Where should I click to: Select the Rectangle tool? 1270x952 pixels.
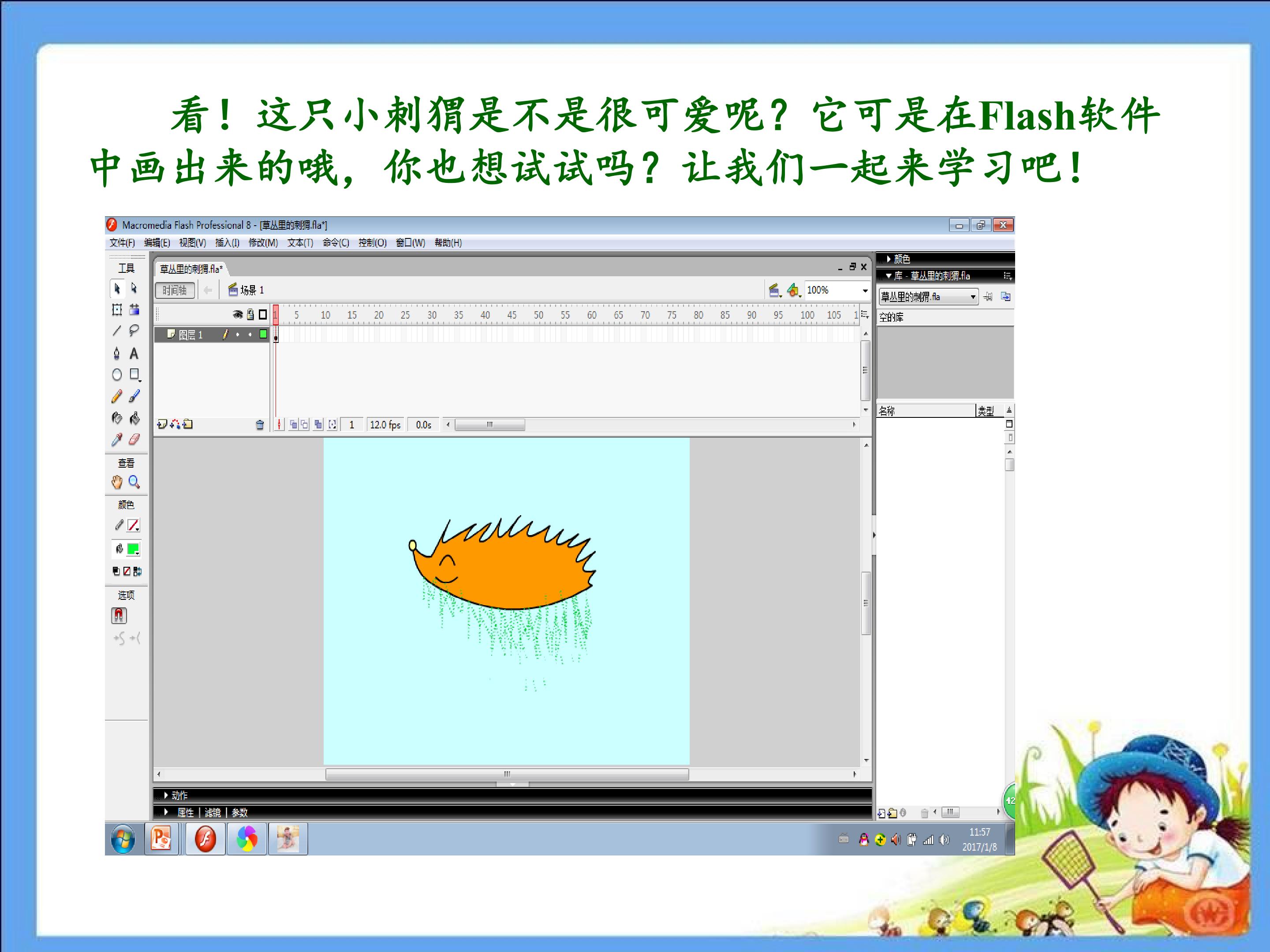pyautogui.click(x=134, y=375)
